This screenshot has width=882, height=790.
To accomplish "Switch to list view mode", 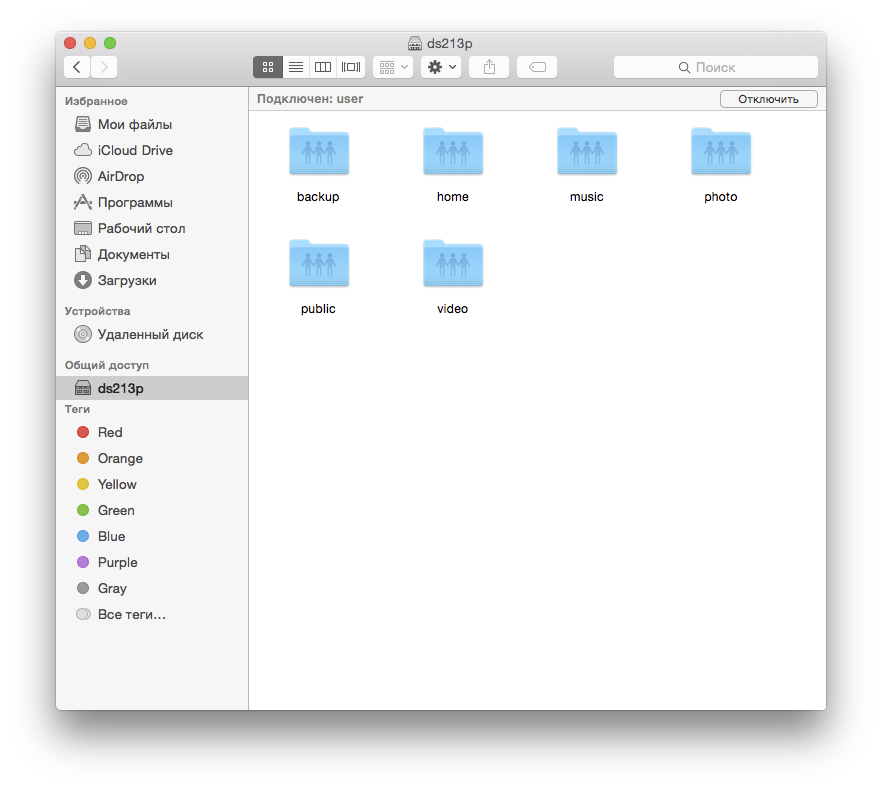I will tap(296, 67).
